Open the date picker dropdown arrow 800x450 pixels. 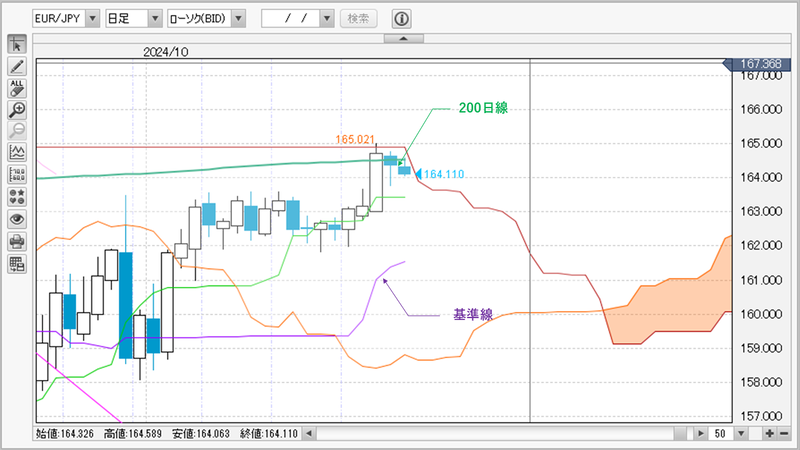327,19
